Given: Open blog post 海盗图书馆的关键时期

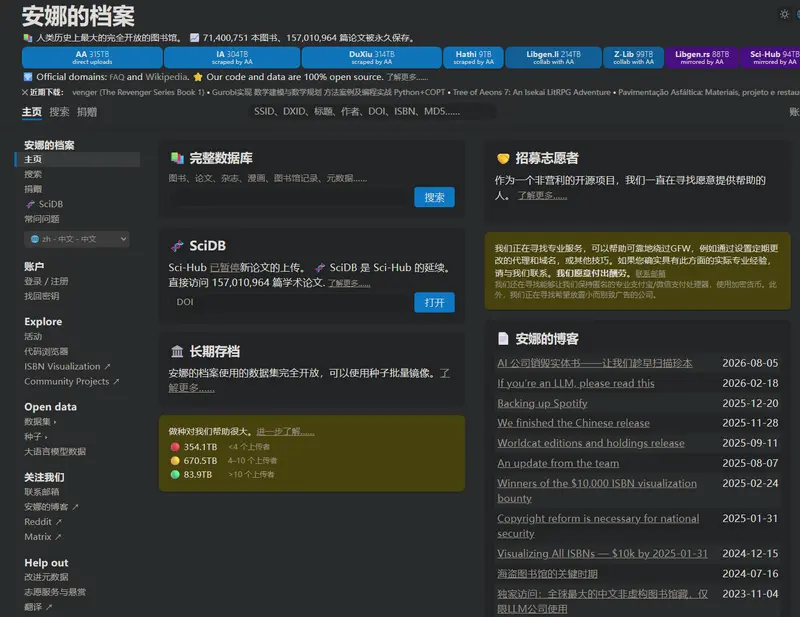Looking at the screenshot, I should 547,574.
